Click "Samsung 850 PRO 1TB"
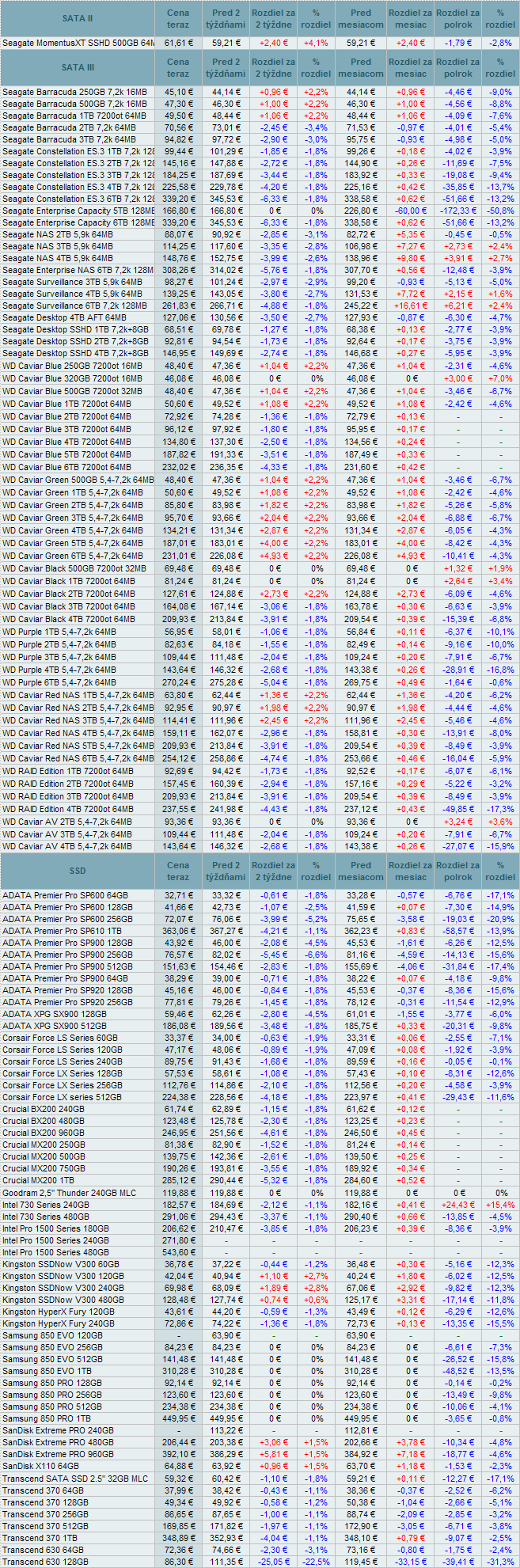The width and height of the screenshot is (520, 1568). (46, 1418)
